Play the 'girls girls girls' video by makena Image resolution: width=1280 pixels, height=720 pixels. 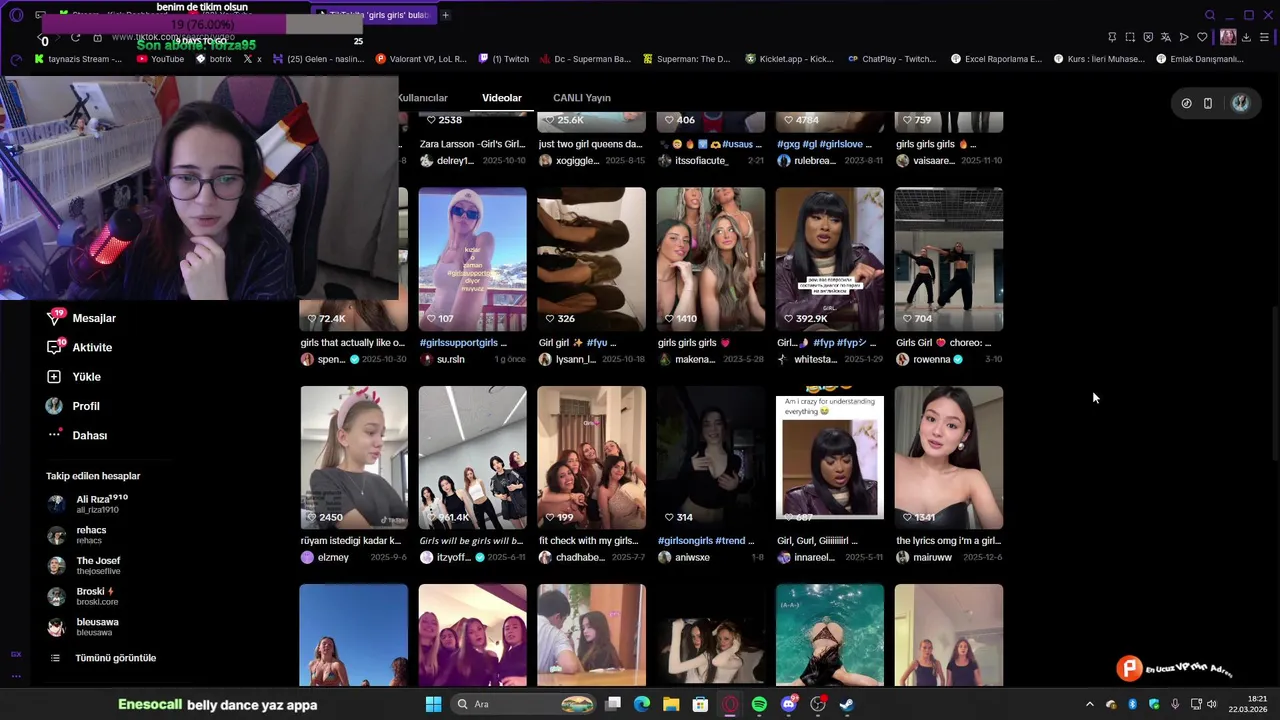(711, 259)
